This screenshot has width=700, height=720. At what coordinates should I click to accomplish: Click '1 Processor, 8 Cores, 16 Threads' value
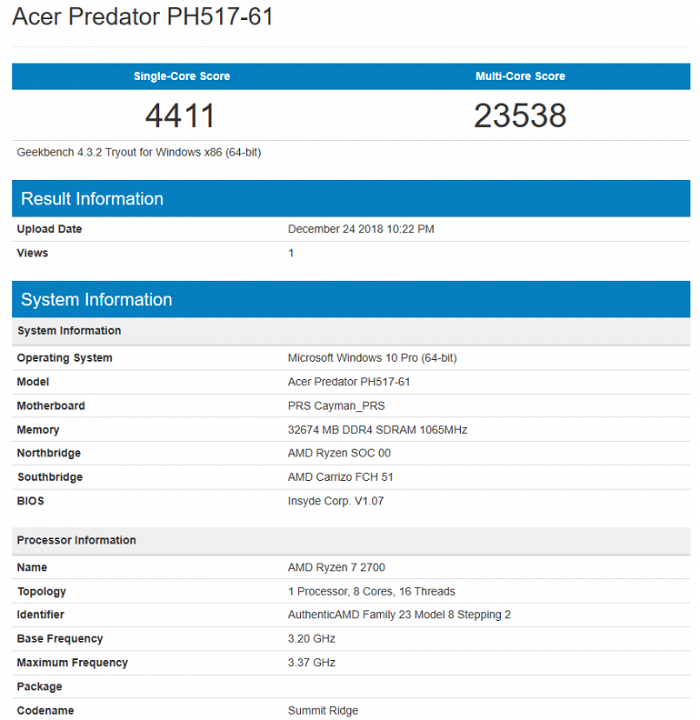click(372, 591)
